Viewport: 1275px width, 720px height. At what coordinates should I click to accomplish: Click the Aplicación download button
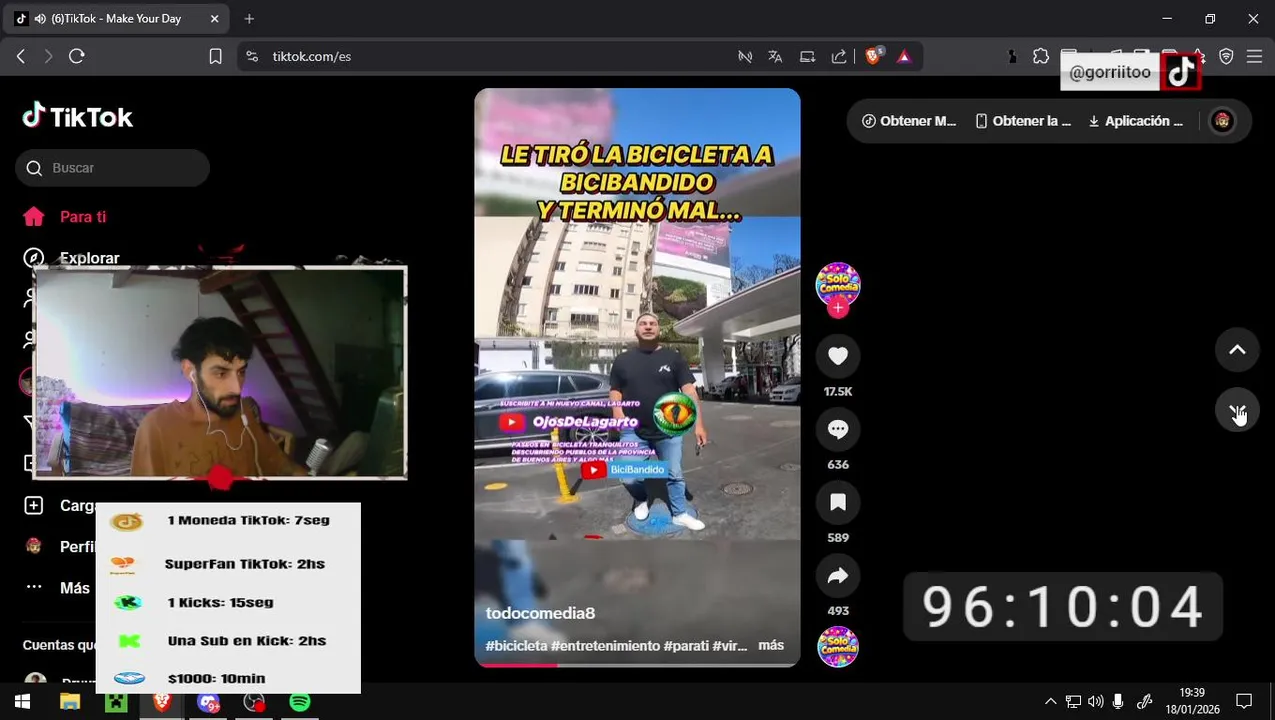coord(1136,121)
